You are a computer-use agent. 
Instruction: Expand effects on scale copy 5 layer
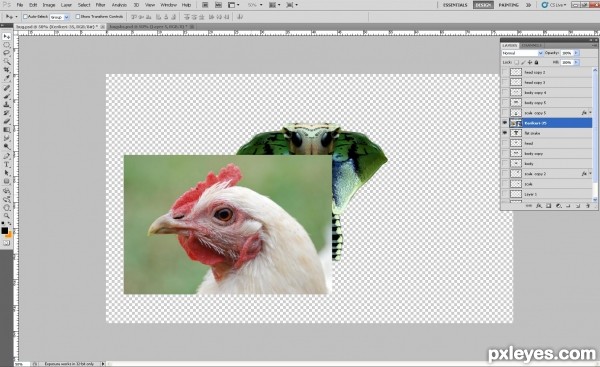tap(590, 113)
